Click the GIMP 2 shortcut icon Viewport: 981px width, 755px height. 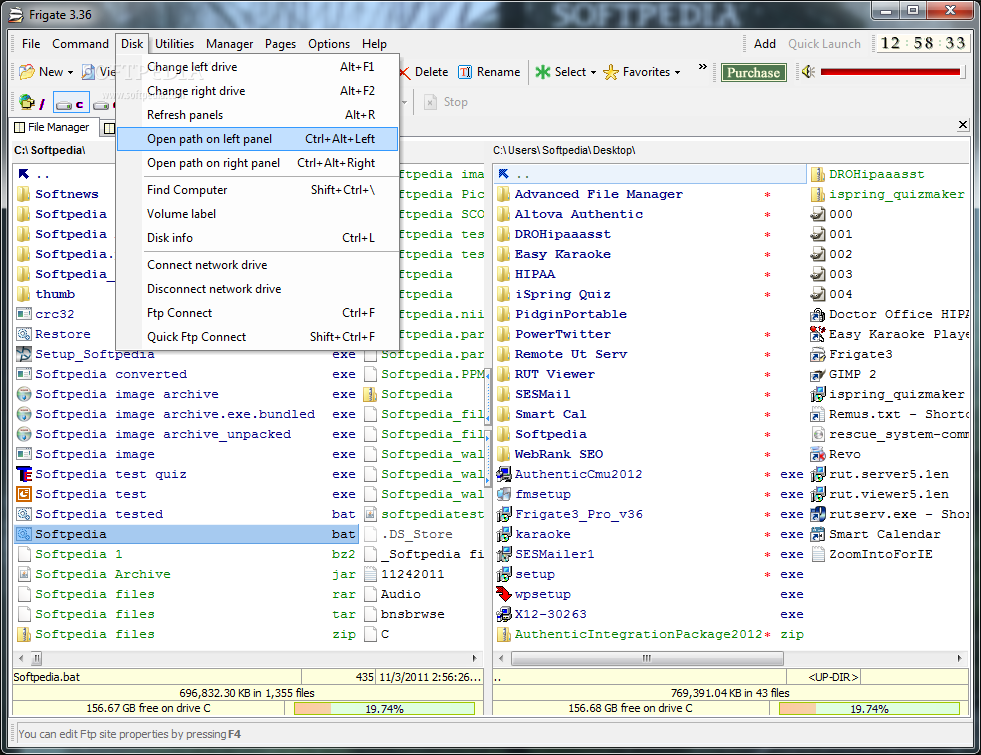click(817, 374)
